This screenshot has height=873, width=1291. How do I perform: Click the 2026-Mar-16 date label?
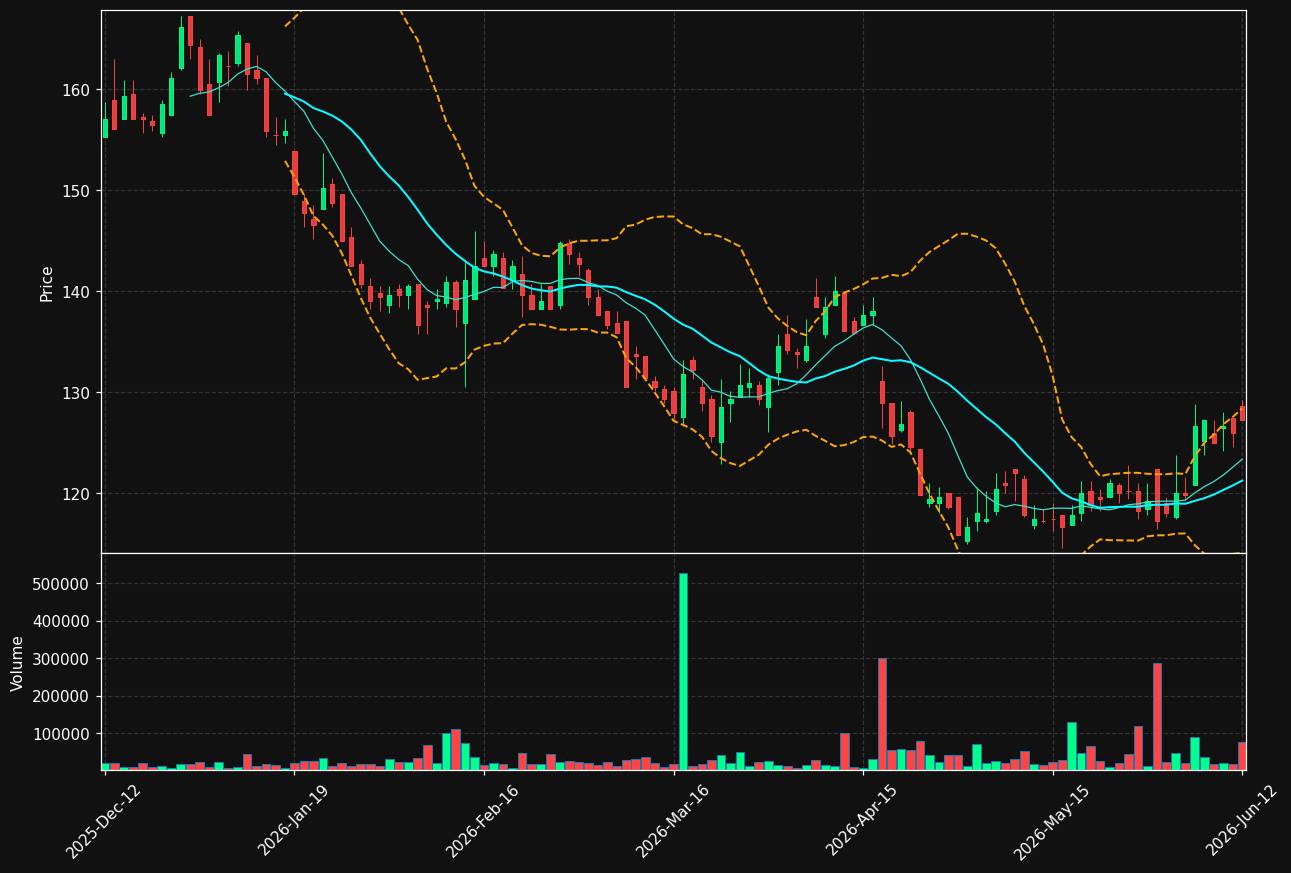coord(672,821)
